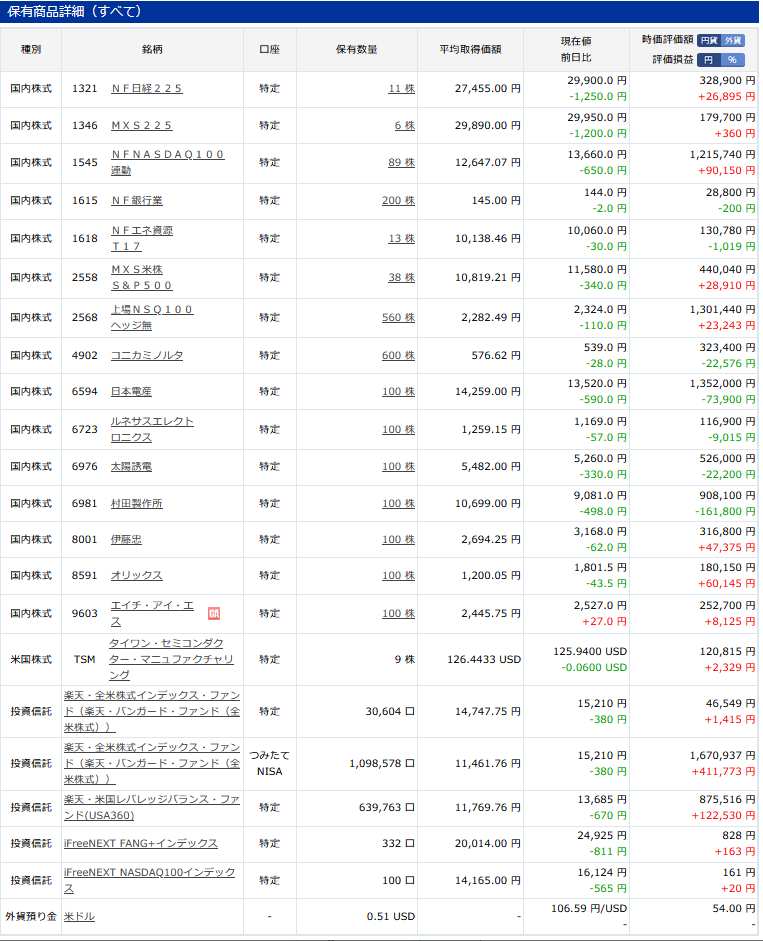
Task: Click つみたてNISA account cell
Action: [x=270, y=763]
